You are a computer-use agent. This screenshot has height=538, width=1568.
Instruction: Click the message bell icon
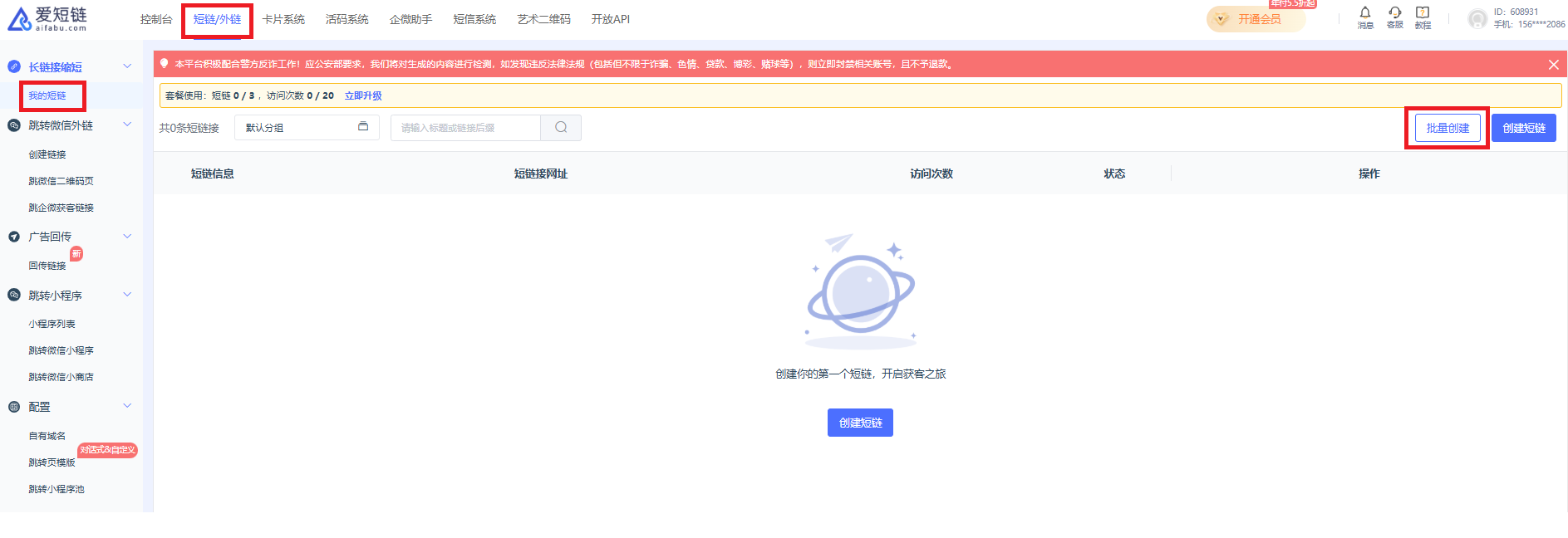coord(1364,13)
